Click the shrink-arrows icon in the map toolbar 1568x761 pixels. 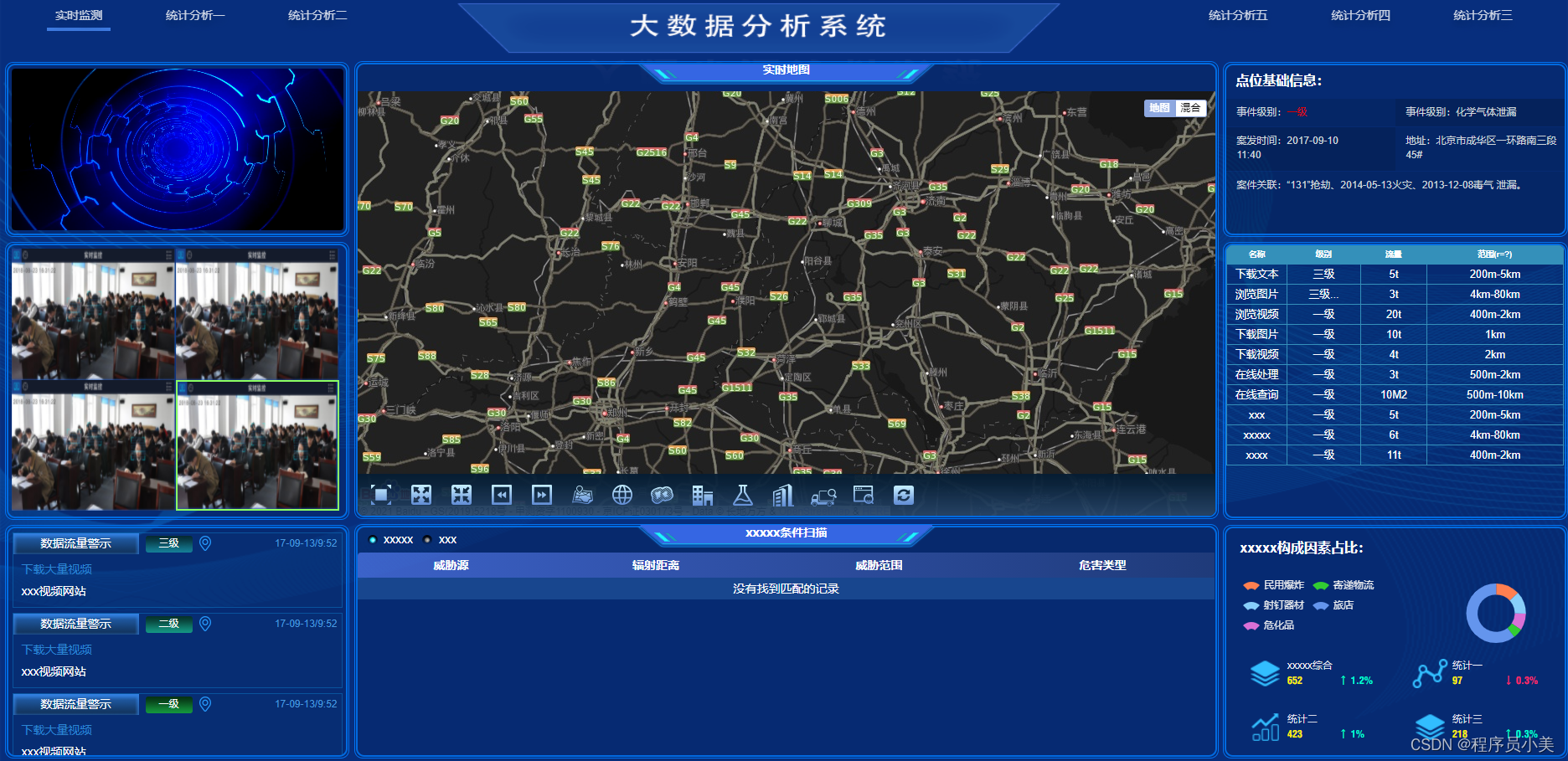462,495
